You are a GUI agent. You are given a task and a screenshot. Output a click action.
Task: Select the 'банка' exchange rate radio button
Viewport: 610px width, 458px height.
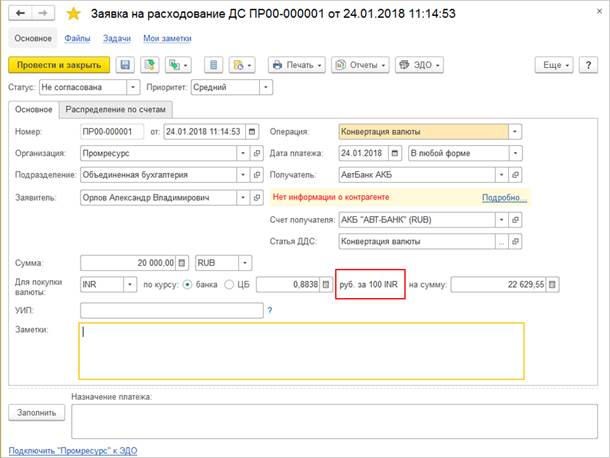click(x=186, y=284)
